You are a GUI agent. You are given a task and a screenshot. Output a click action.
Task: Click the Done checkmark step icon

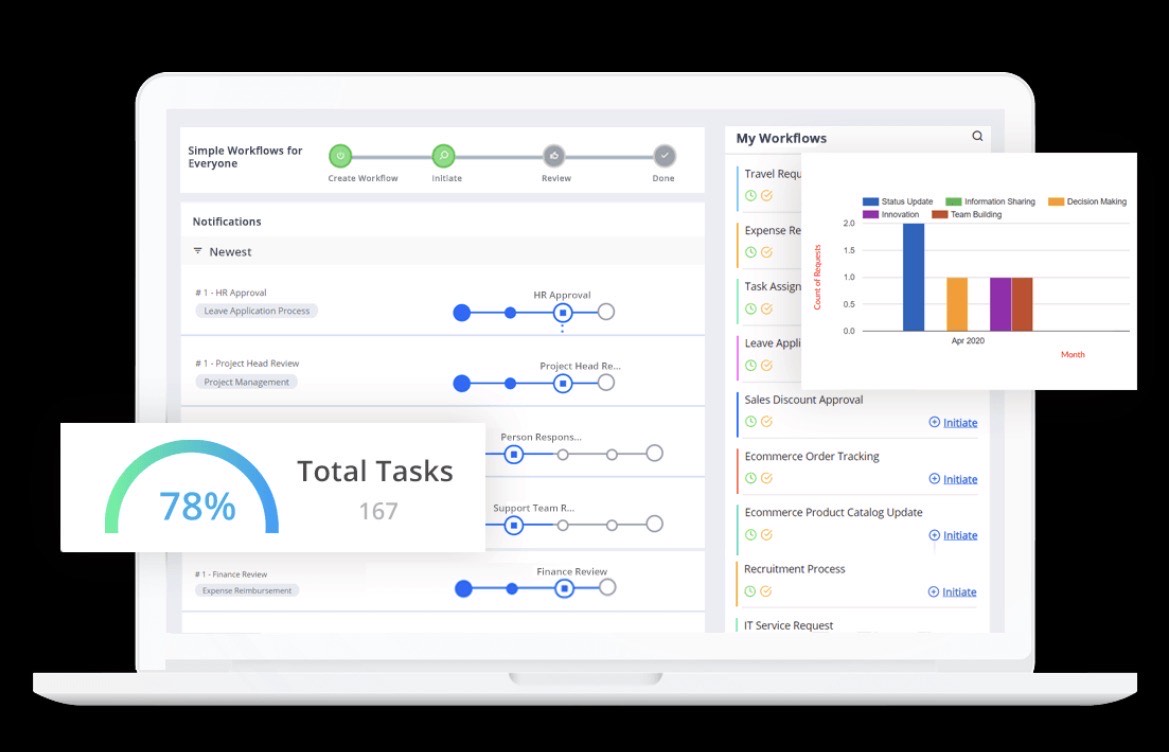pos(663,156)
